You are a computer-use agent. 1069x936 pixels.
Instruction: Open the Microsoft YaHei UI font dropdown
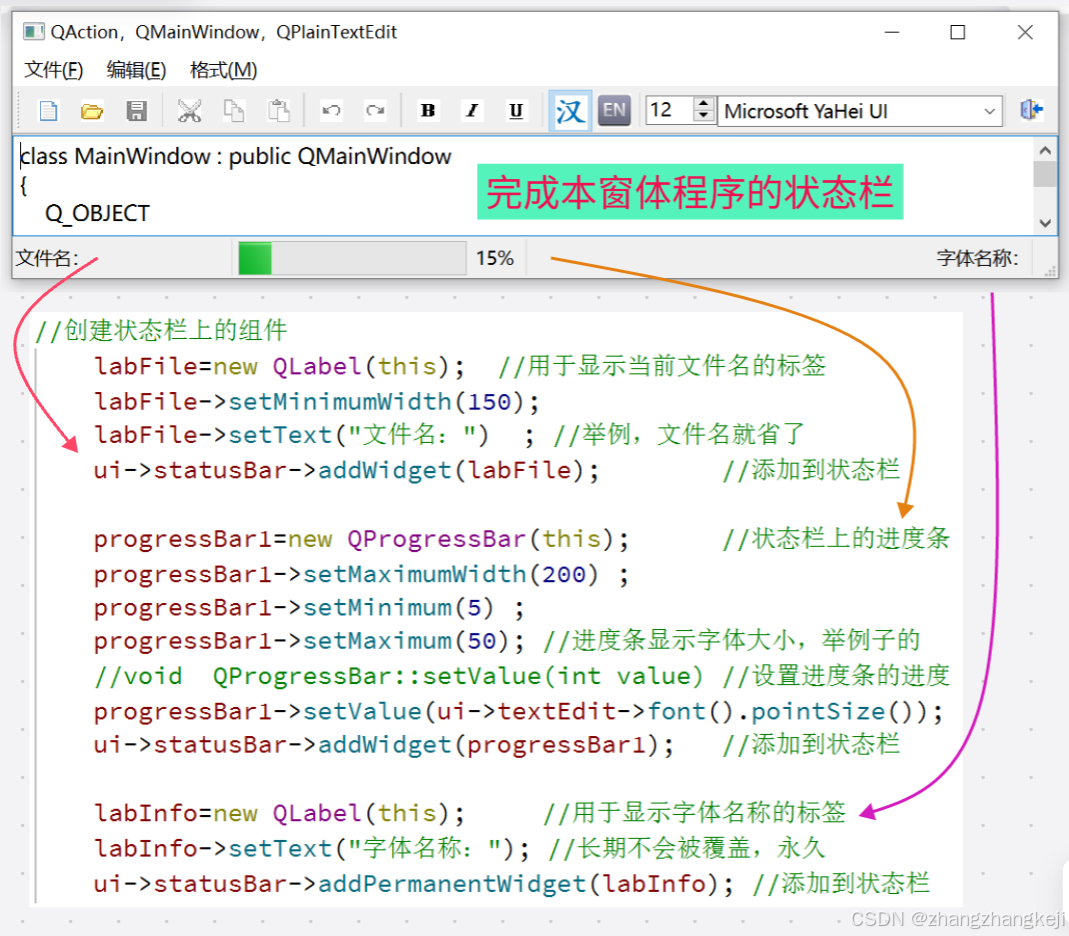pos(860,111)
